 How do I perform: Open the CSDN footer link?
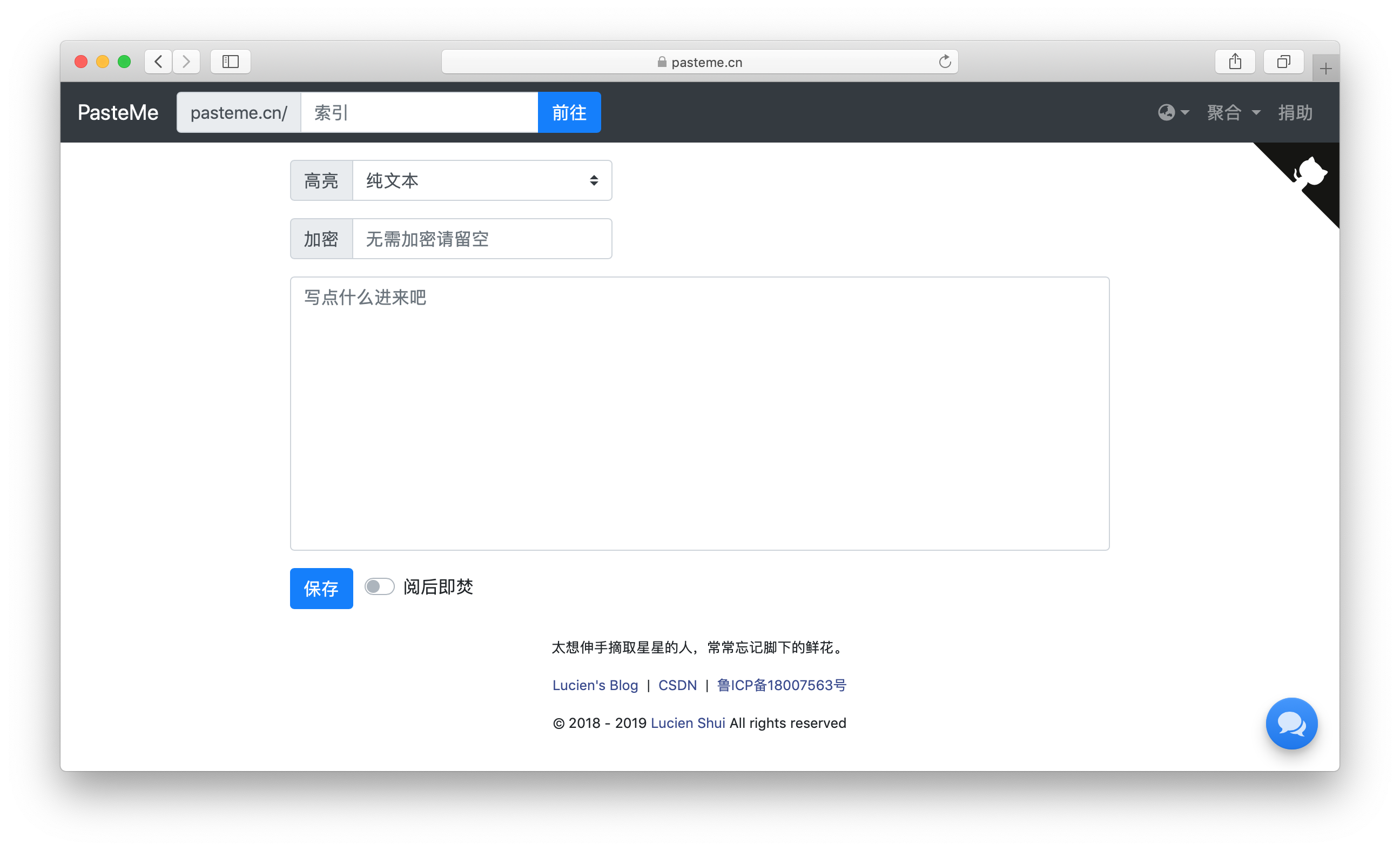677,685
